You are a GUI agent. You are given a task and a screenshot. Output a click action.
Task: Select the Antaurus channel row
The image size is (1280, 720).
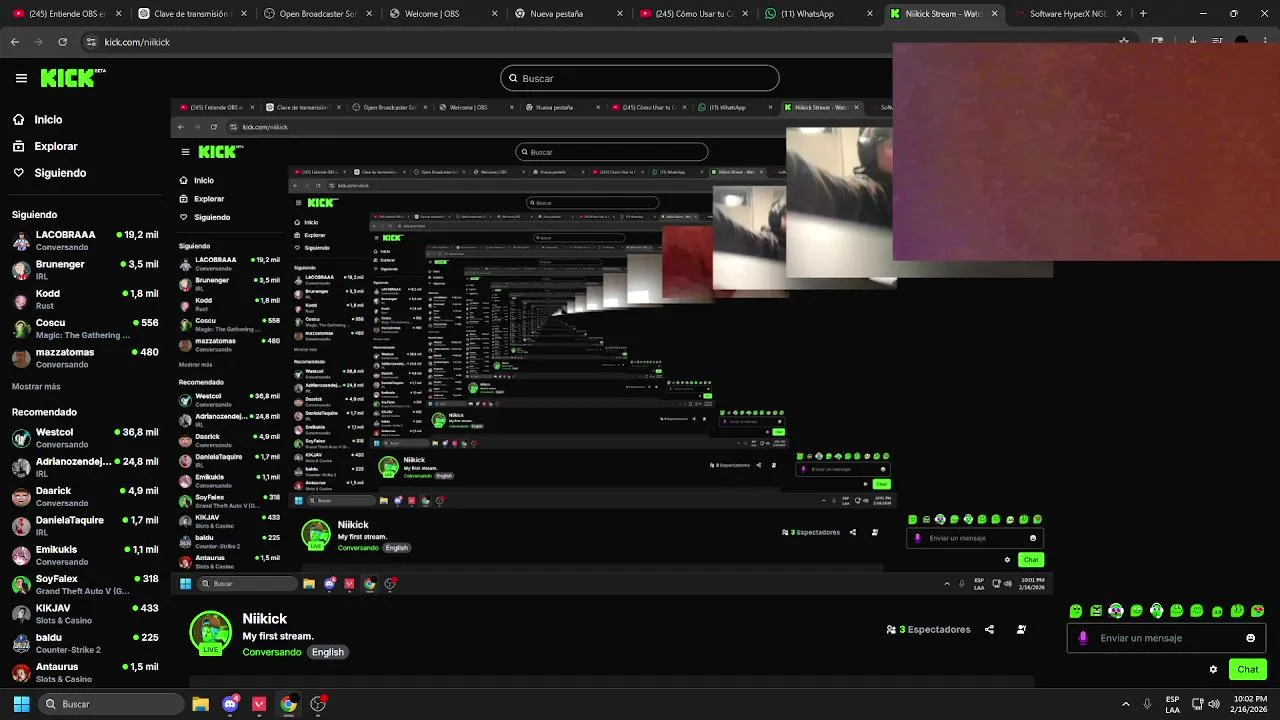(x=85, y=672)
